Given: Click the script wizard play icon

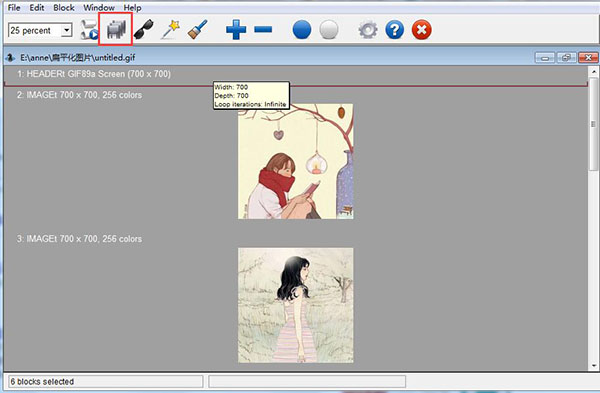Looking at the screenshot, I should [89, 29].
